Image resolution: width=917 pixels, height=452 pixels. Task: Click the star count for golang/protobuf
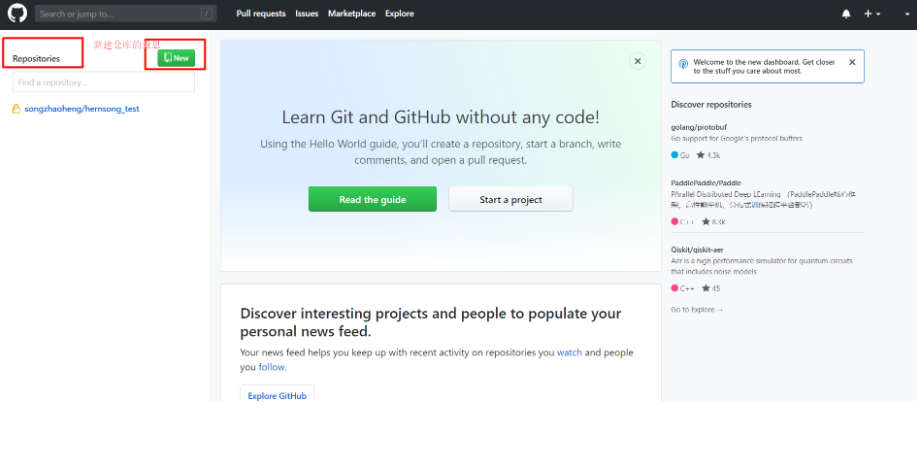click(x=709, y=155)
